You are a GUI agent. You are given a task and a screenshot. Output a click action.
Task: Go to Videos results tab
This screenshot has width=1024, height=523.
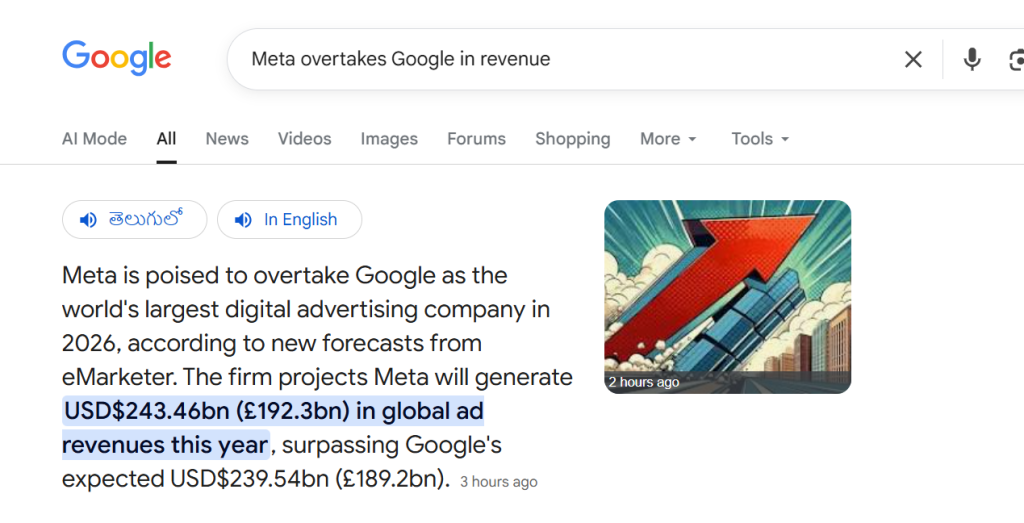[304, 139]
